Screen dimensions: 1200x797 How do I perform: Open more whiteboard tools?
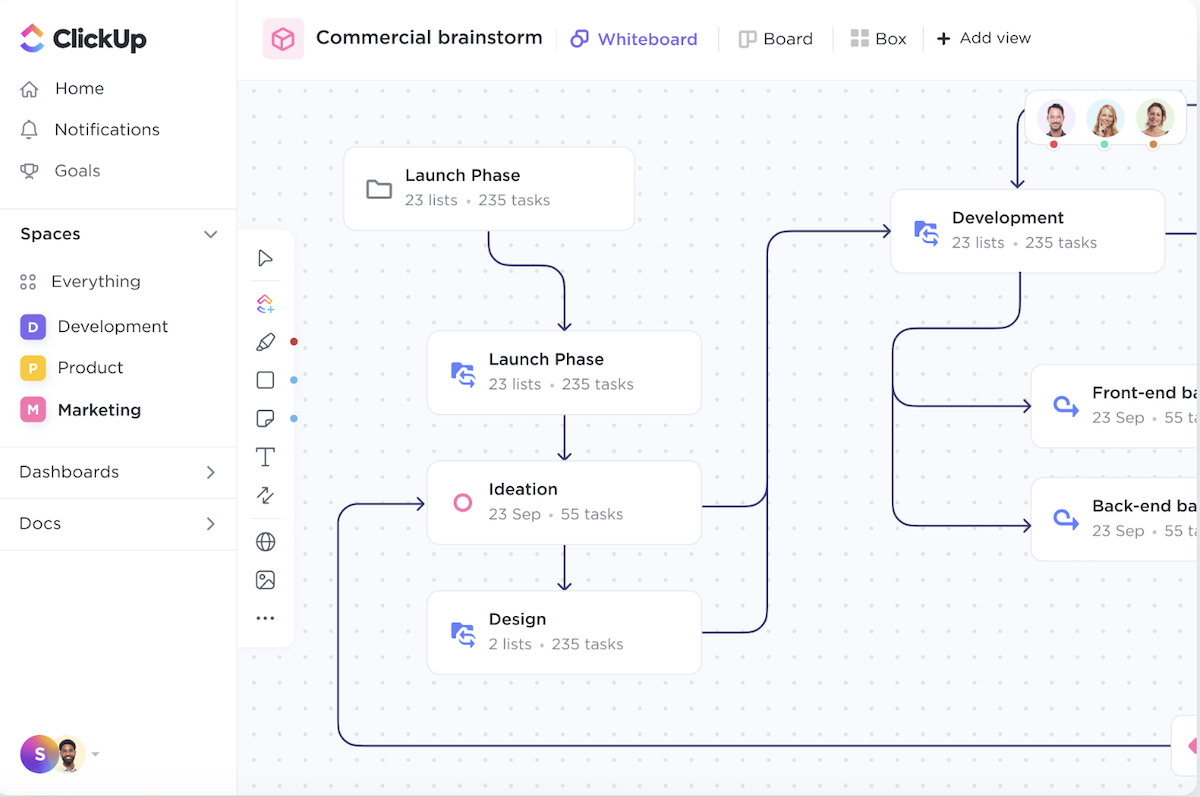[x=264, y=617]
